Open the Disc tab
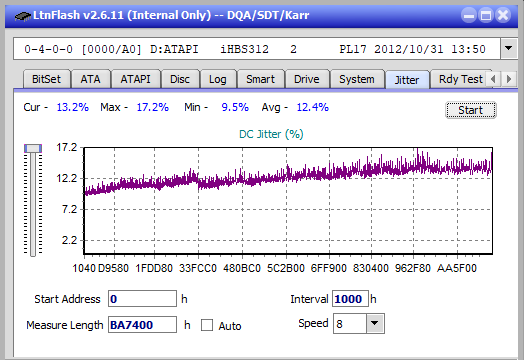 point(180,79)
